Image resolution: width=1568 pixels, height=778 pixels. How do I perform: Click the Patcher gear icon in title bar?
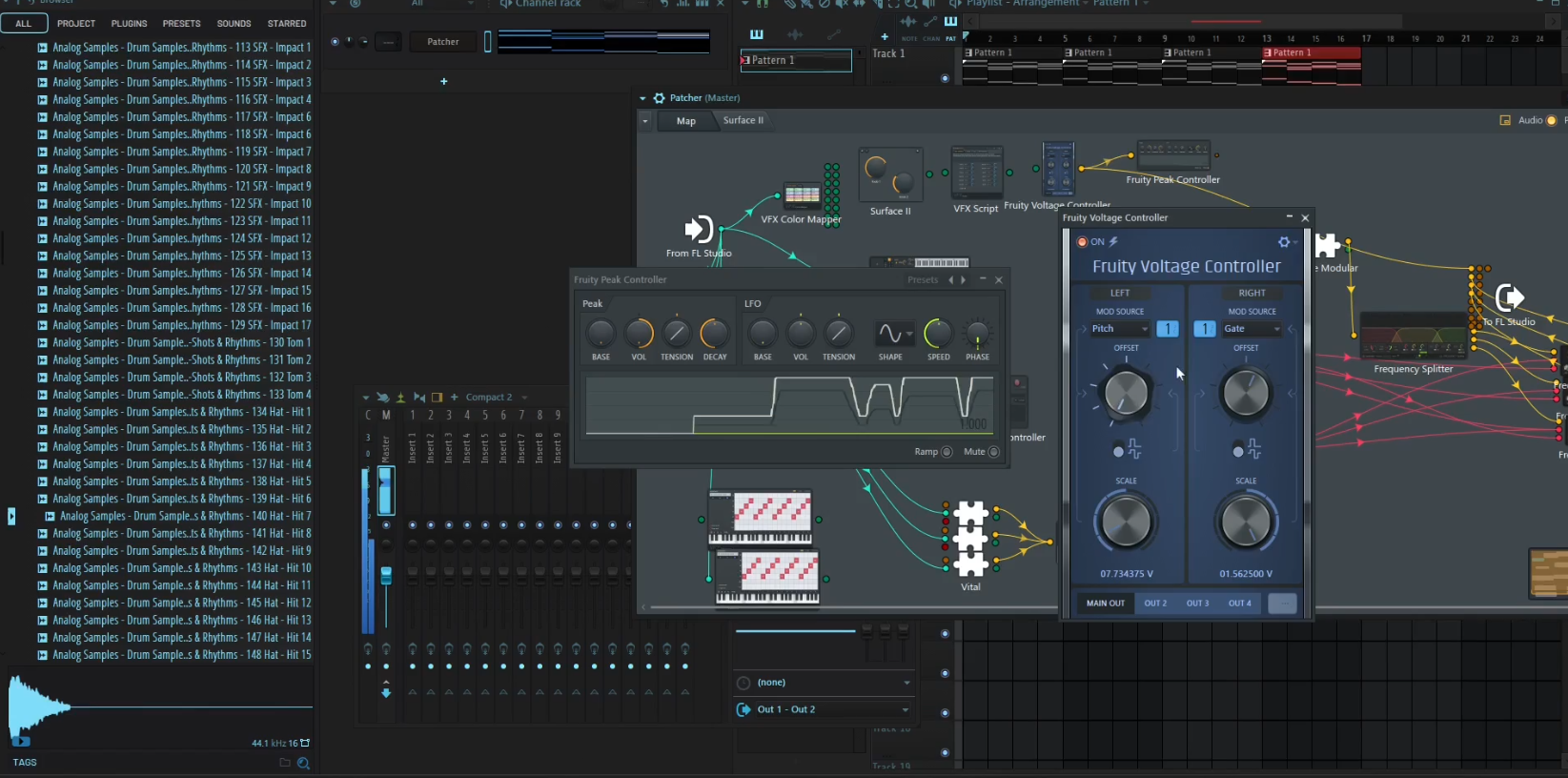[659, 98]
